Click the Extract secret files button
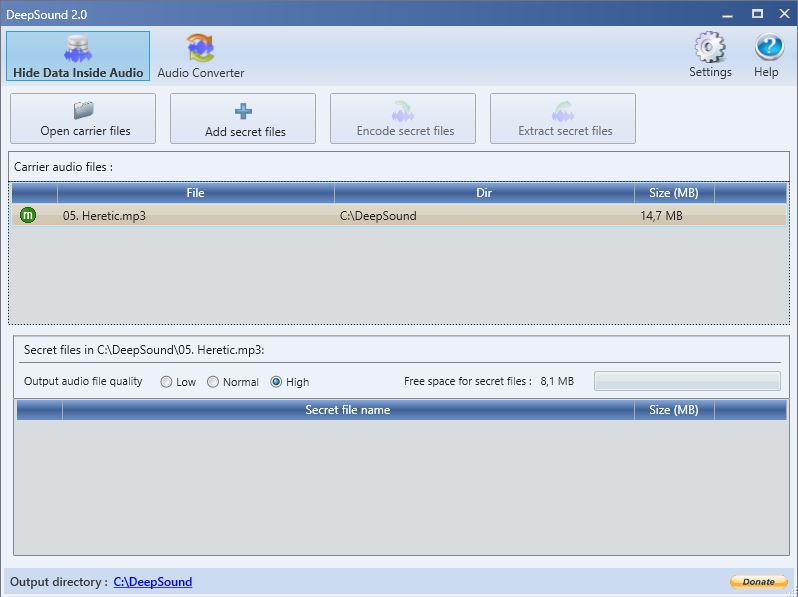The image size is (798, 597). pos(564,119)
